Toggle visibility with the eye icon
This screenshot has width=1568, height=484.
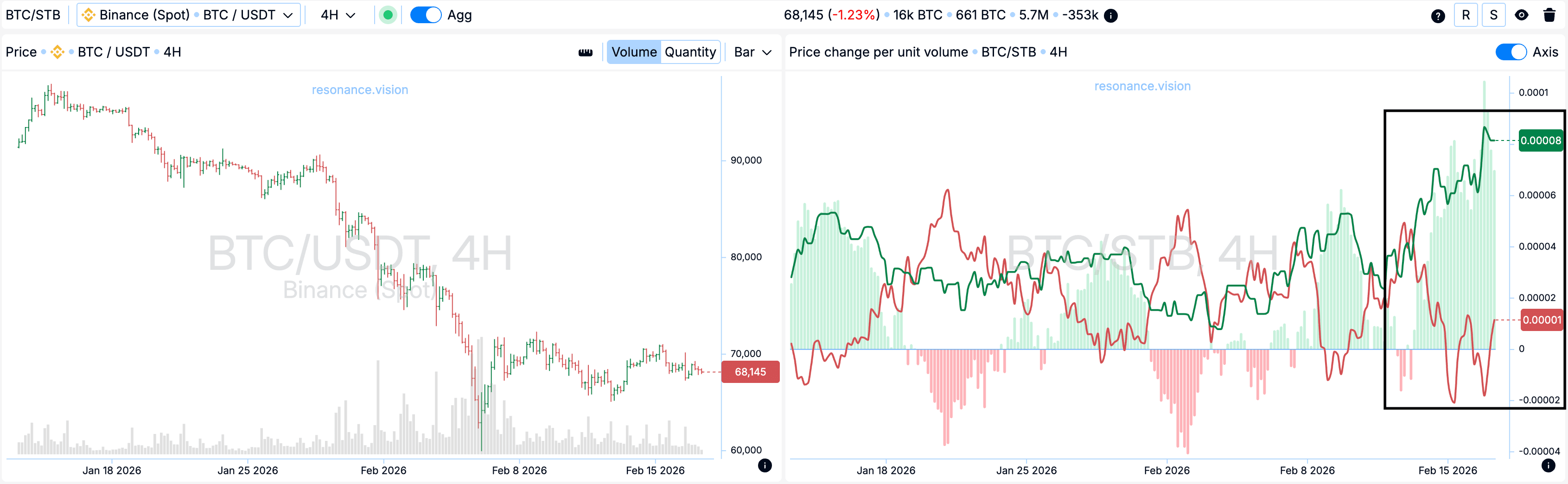[x=1521, y=16]
